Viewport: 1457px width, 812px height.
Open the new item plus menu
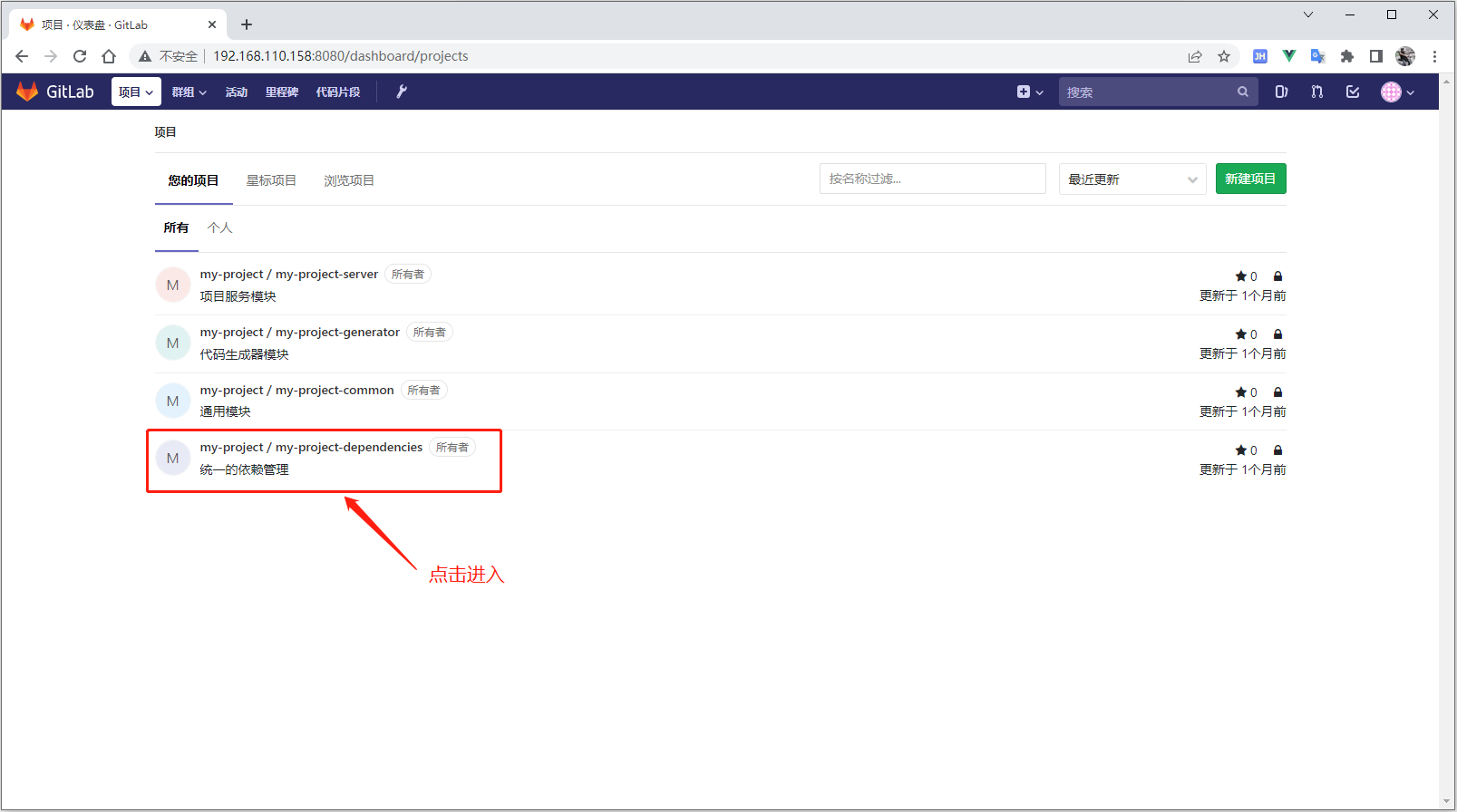[x=1030, y=92]
